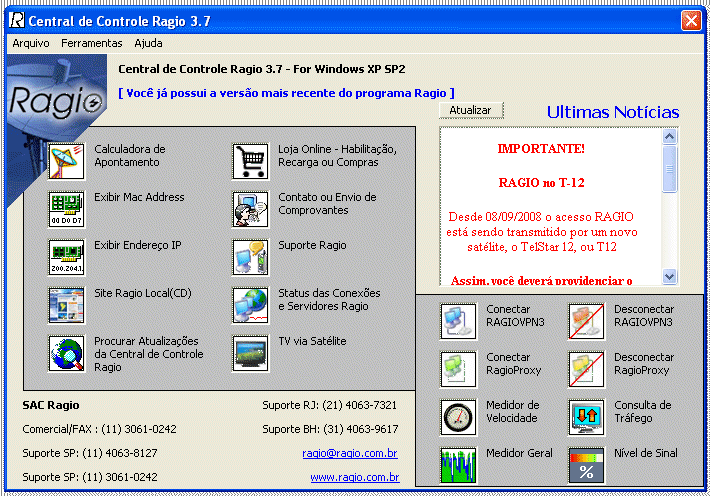Screen dimensions: 710x496
Task: Click the 'Ultimas Notícias' heading
Action: [613, 112]
